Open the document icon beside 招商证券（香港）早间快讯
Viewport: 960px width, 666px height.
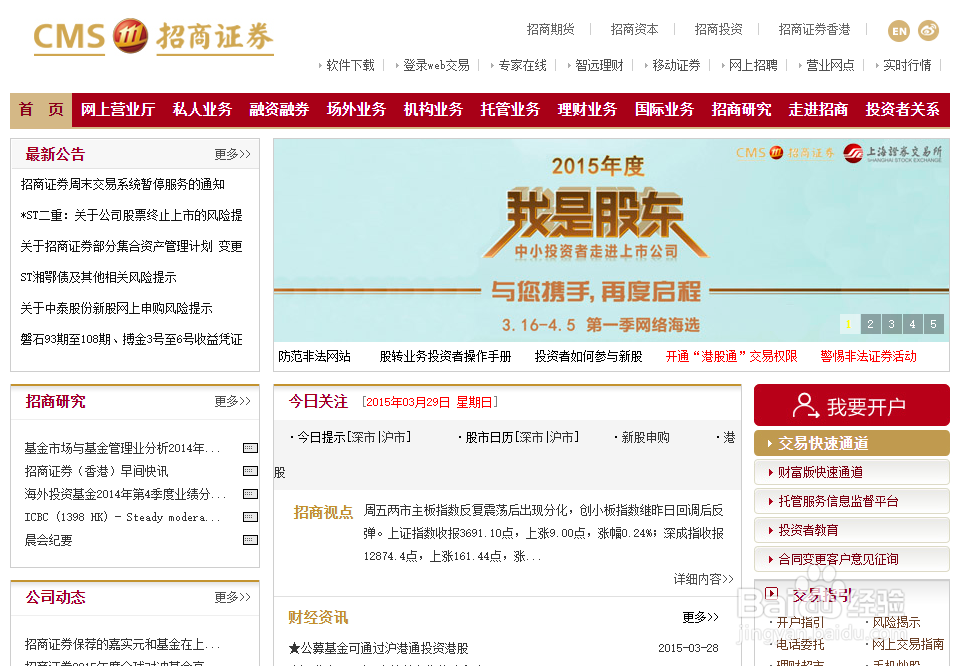[x=250, y=471]
